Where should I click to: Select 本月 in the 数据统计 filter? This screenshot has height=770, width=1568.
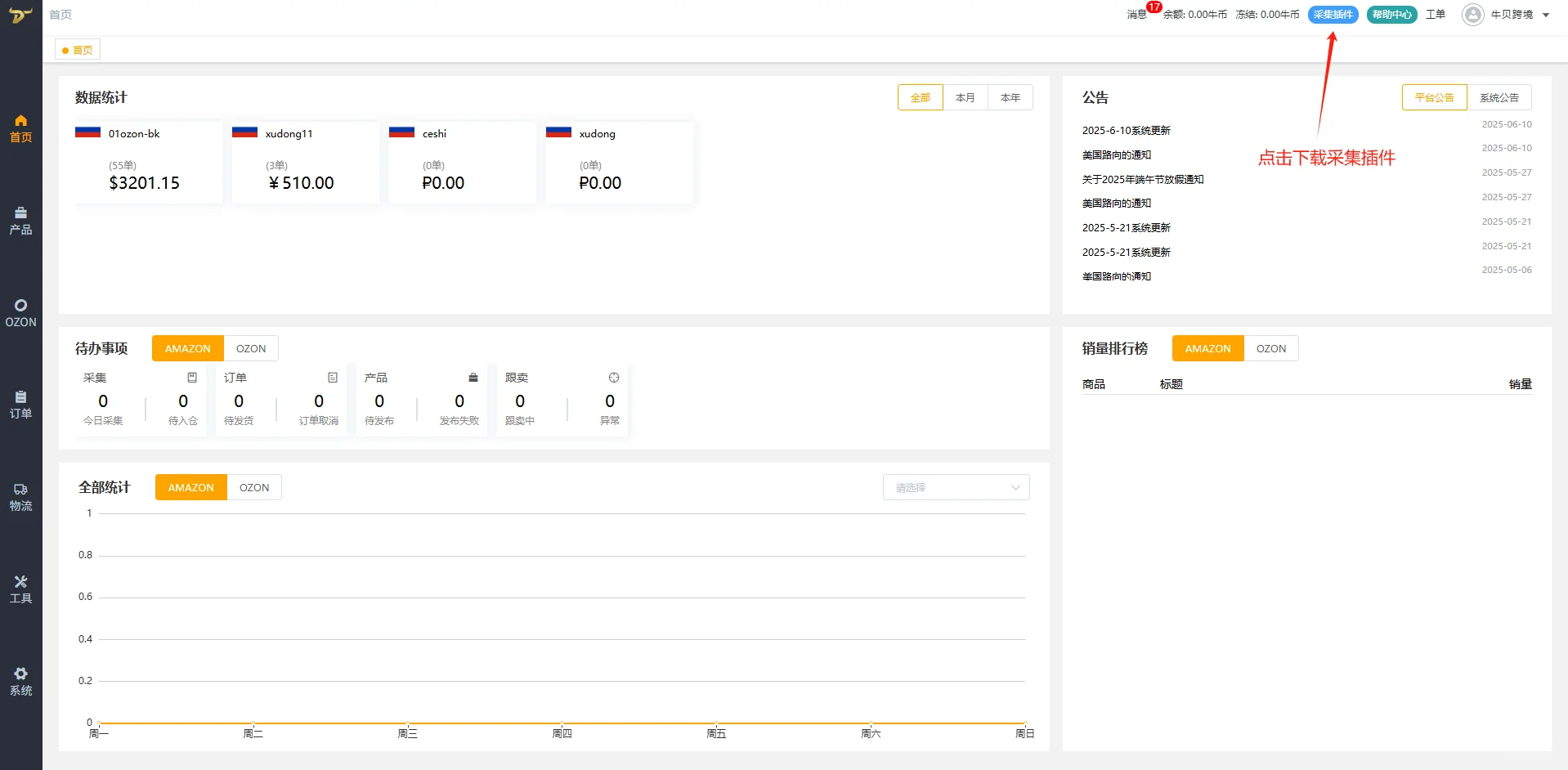coord(965,97)
